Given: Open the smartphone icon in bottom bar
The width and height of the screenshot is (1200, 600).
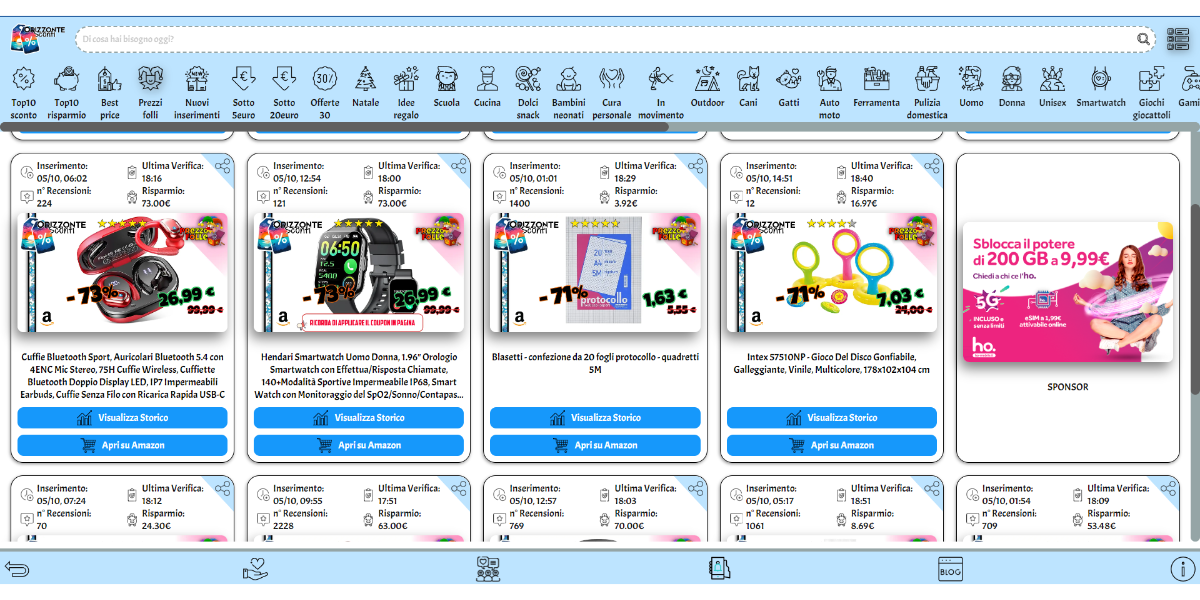Looking at the screenshot, I should click(719, 569).
